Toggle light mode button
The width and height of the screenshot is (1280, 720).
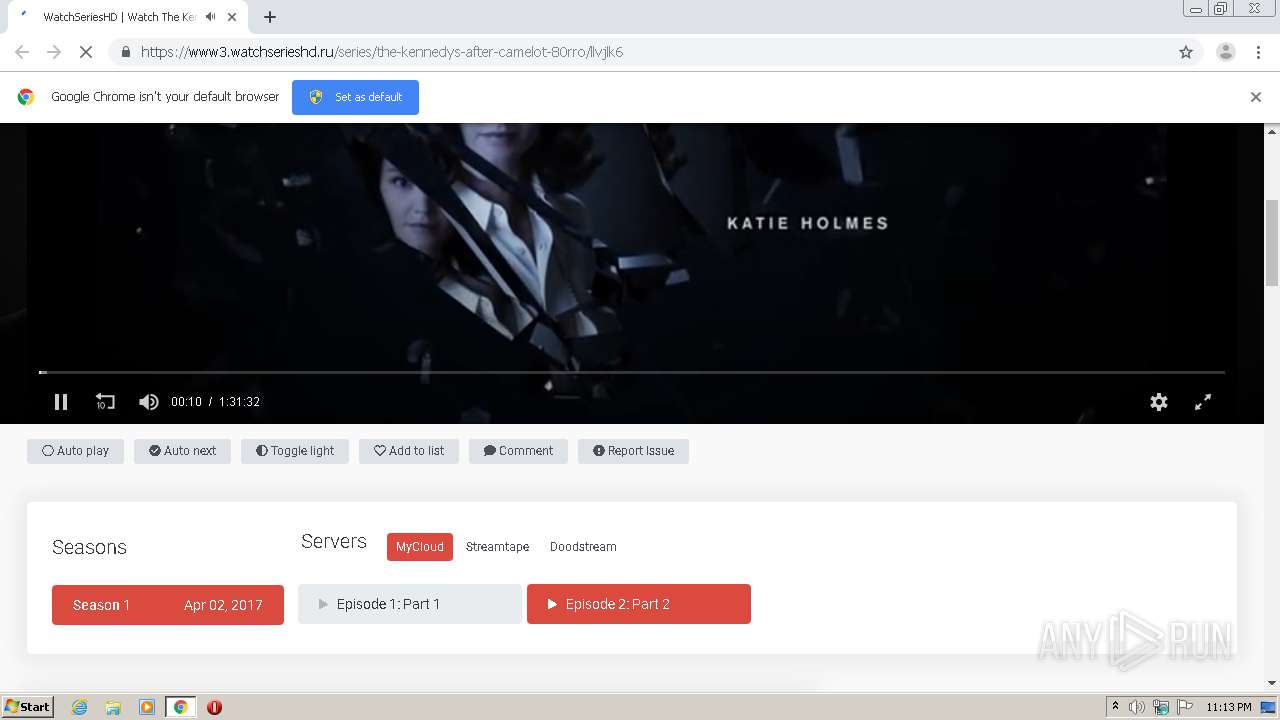click(295, 451)
